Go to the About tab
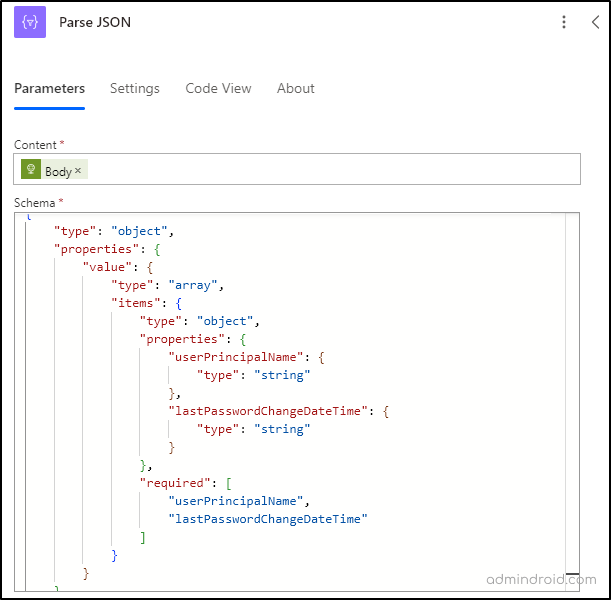 [x=296, y=88]
